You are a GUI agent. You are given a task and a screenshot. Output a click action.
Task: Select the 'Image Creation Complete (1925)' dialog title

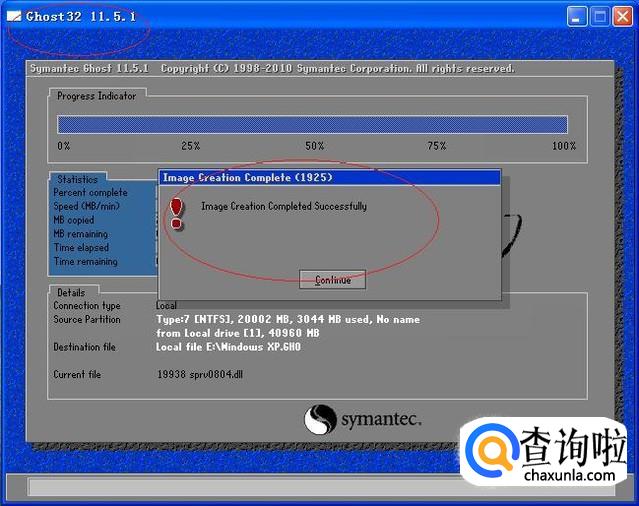pyautogui.click(x=248, y=178)
